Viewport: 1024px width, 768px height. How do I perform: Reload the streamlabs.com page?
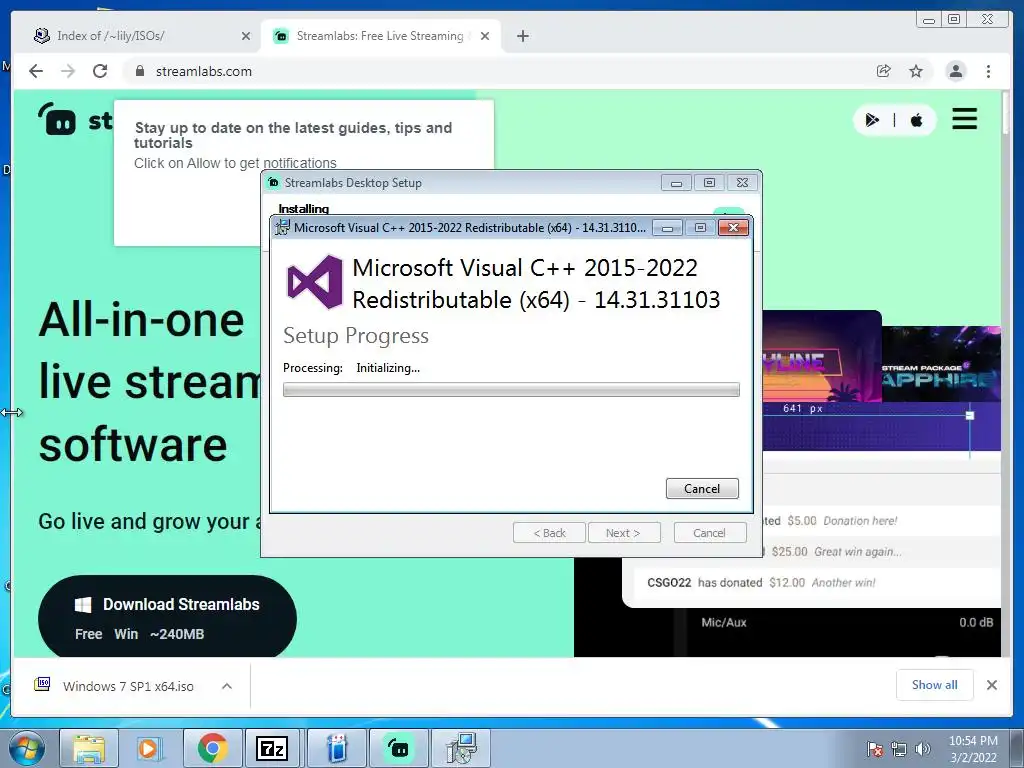click(x=100, y=71)
